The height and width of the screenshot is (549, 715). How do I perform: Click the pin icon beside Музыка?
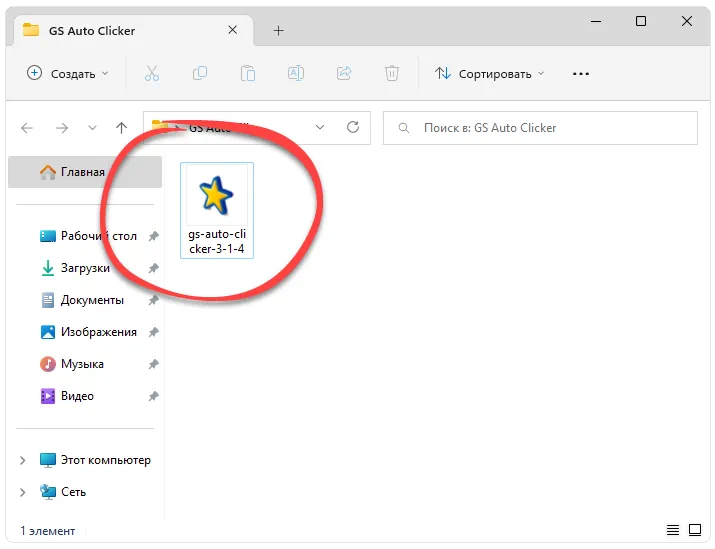tap(154, 364)
